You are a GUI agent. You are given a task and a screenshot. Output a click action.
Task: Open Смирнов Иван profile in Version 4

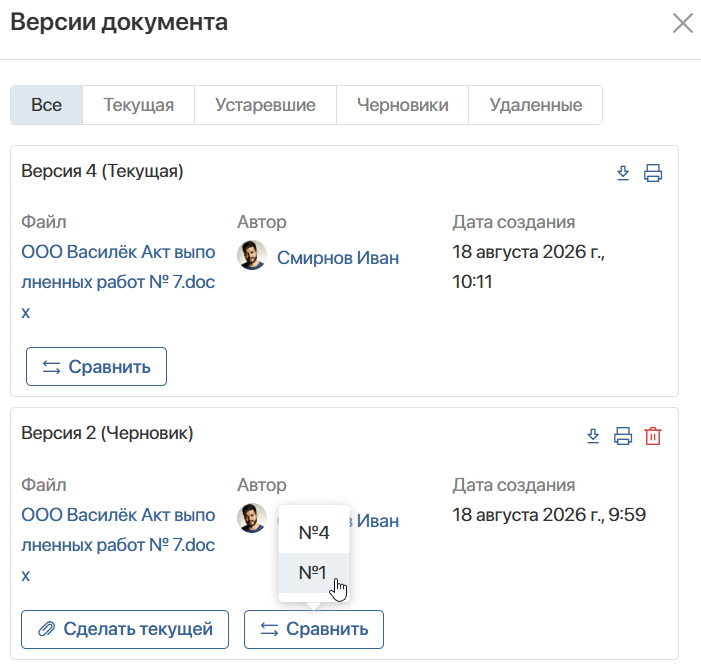pyautogui.click(x=338, y=258)
